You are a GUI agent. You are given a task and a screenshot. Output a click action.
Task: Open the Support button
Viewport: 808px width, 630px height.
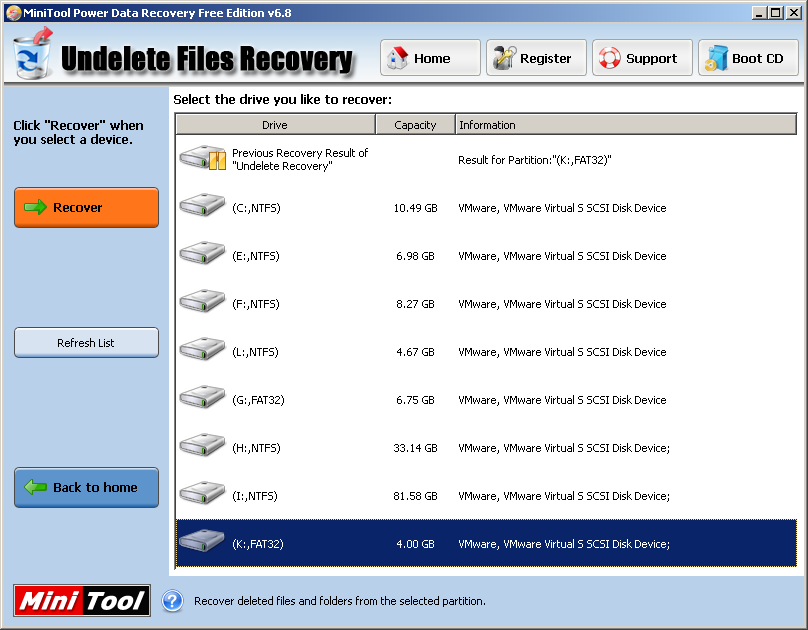642,58
